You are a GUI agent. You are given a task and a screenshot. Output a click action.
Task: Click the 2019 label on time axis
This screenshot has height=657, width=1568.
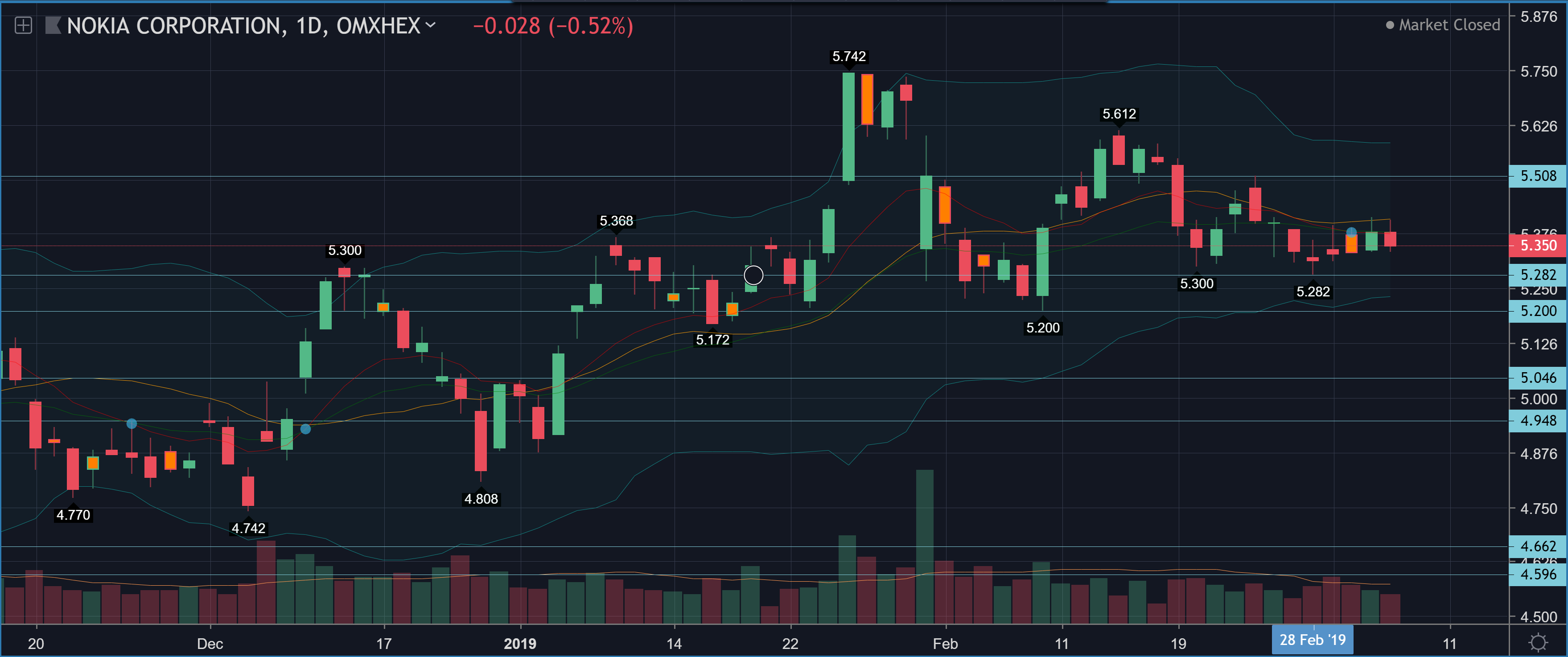pyautogui.click(x=520, y=644)
